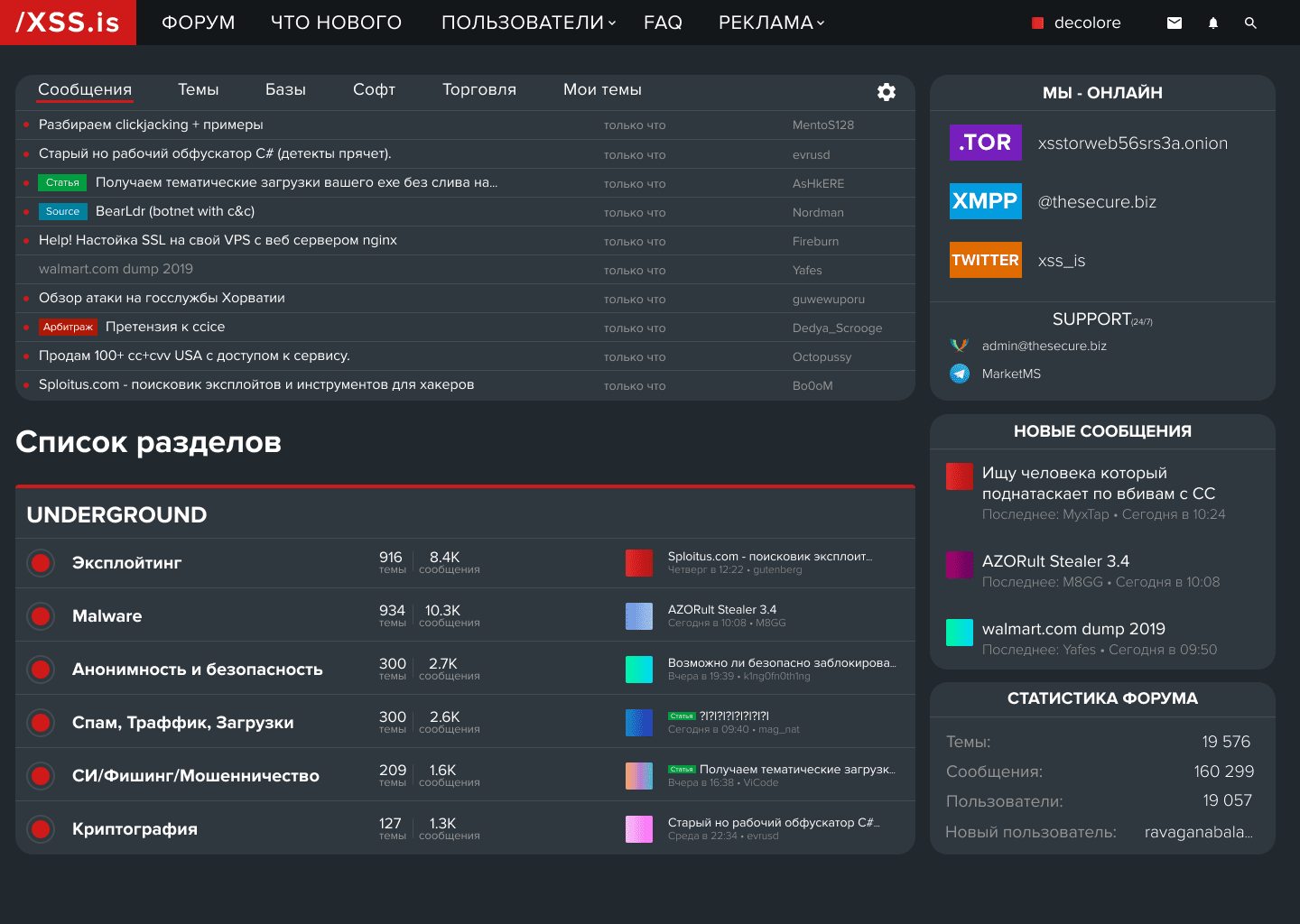Open avatar beside AZORult Stealer in Malware row
Viewport: 1300px width, 924px height.
tap(639, 616)
